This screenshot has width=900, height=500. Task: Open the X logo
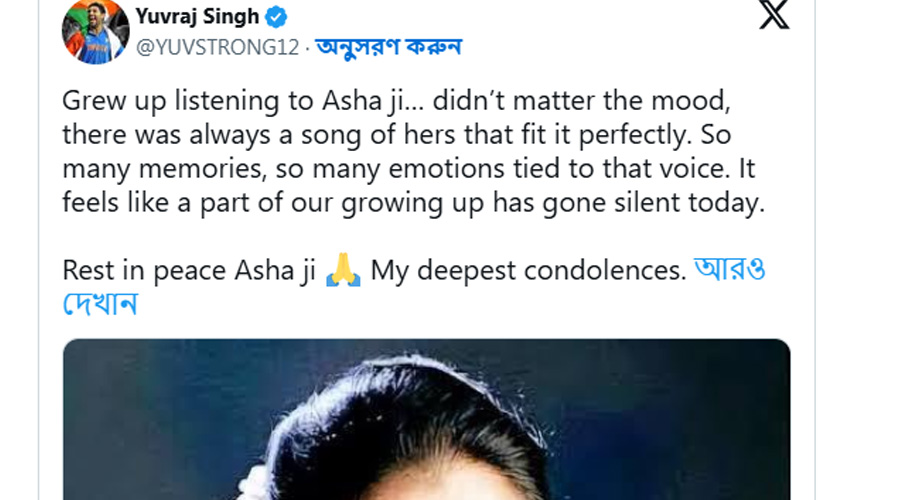coord(774,16)
